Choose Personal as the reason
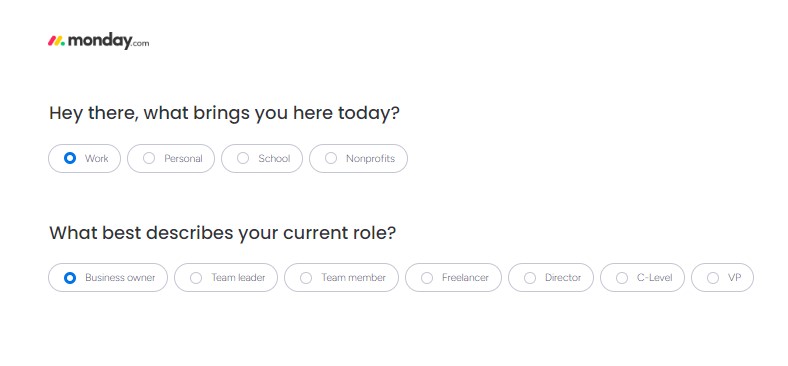Image resolution: width=788 pixels, height=366 pixels. (171, 158)
